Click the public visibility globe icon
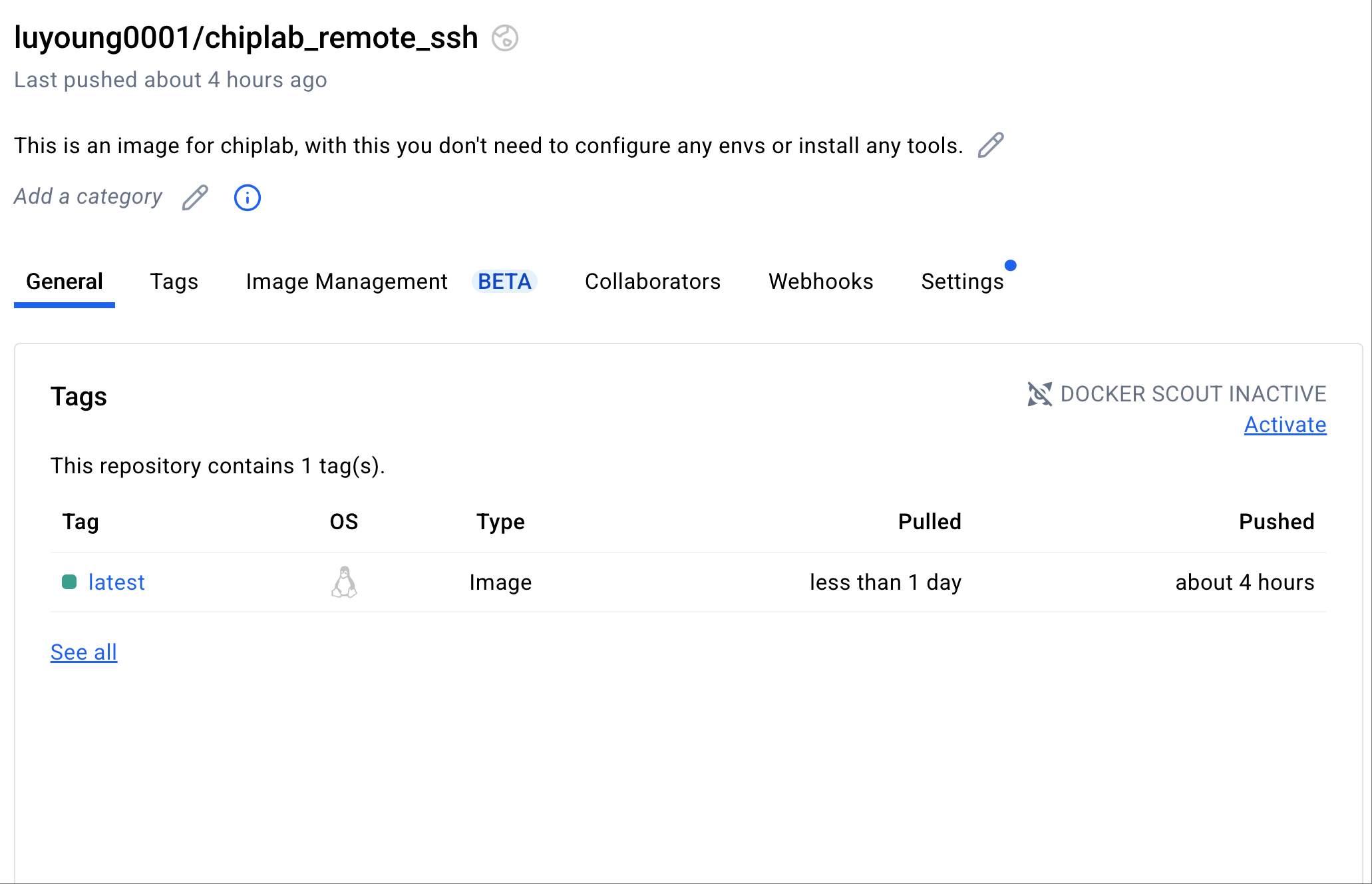The image size is (1372, 884). click(505, 38)
